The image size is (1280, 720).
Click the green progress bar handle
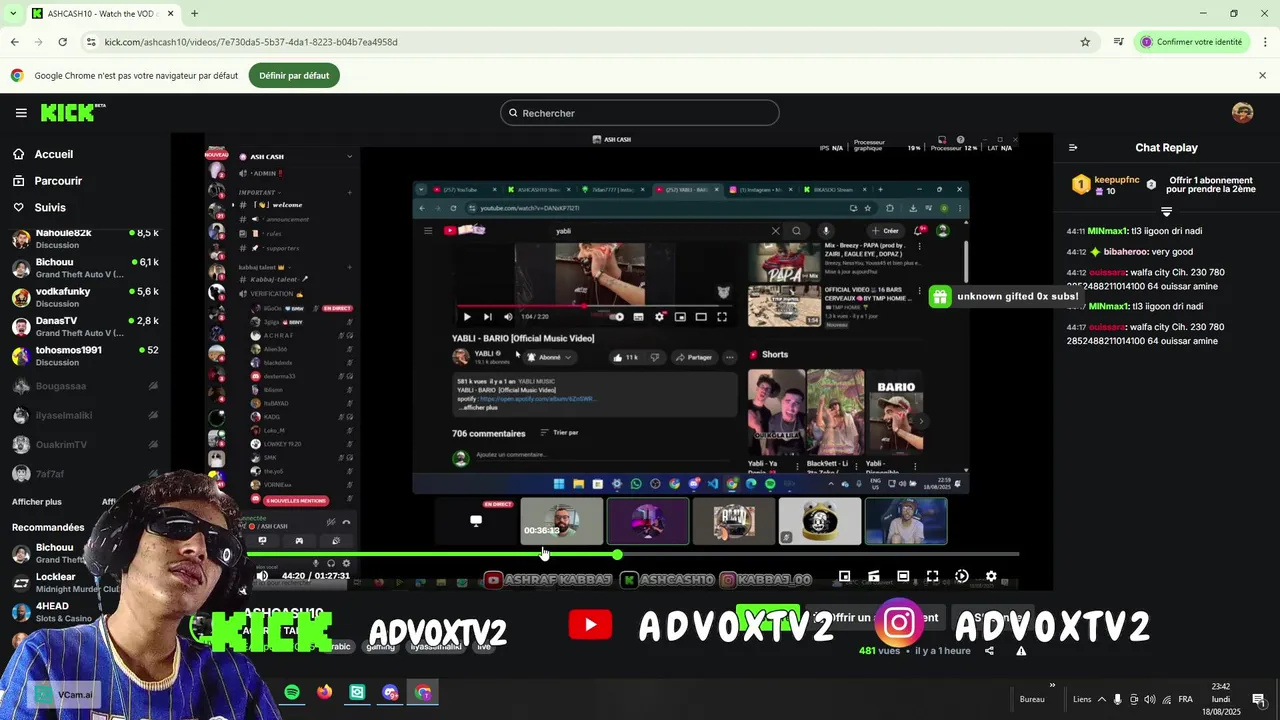(617, 554)
